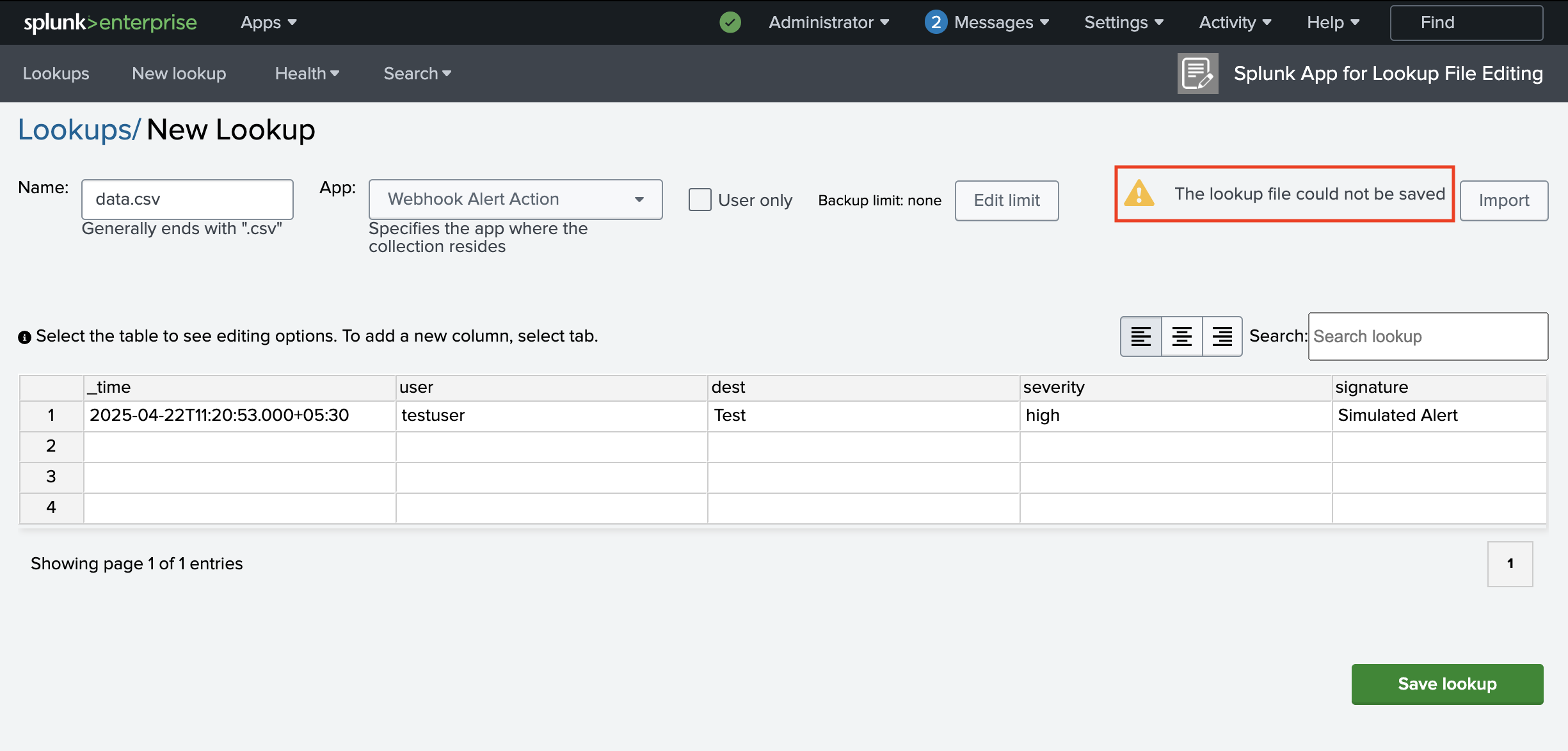The width and height of the screenshot is (1568, 751).
Task: Click the Import button
Action: [x=1503, y=200]
